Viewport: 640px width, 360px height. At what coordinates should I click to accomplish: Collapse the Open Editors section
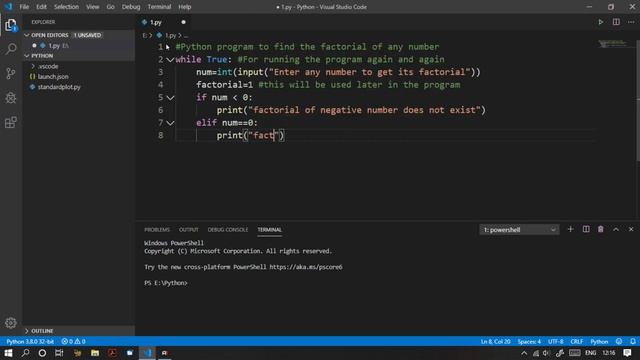tap(27, 35)
